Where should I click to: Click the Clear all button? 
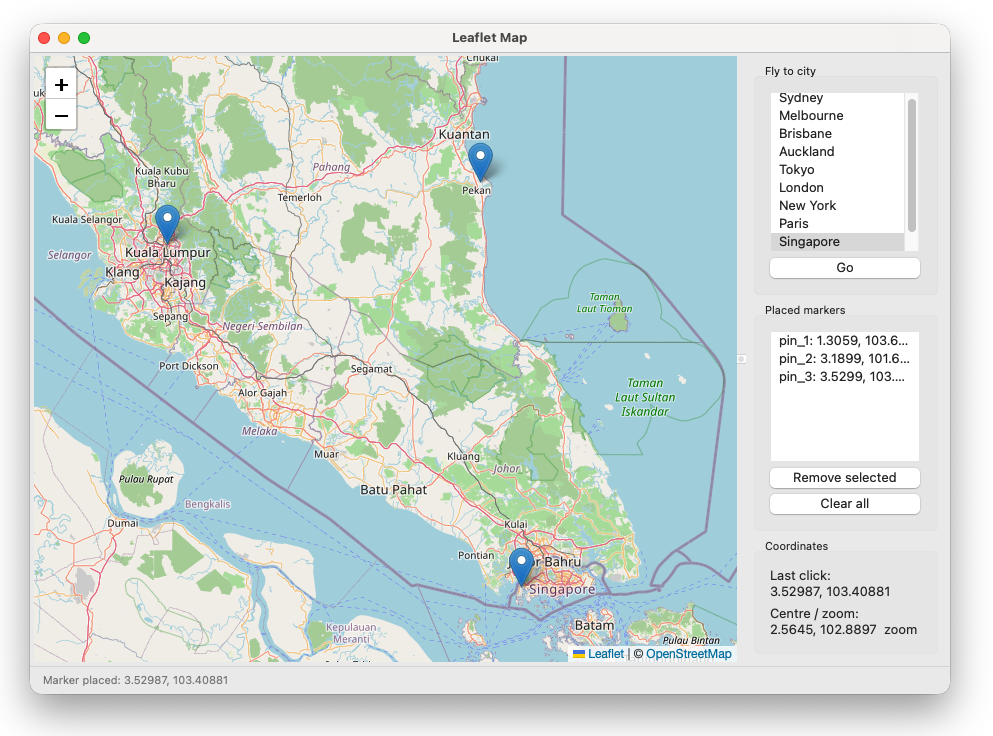pos(844,504)
